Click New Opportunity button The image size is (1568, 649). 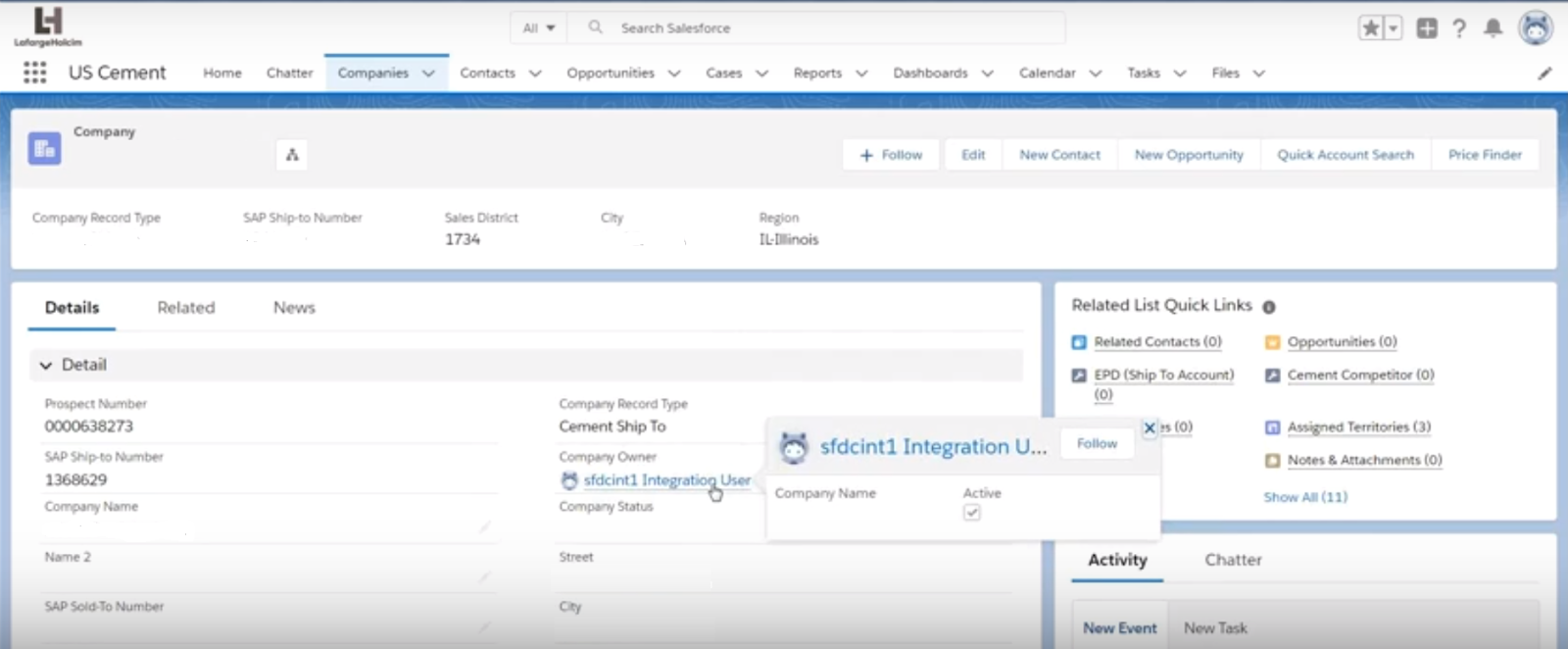[x=1189, y=155]
